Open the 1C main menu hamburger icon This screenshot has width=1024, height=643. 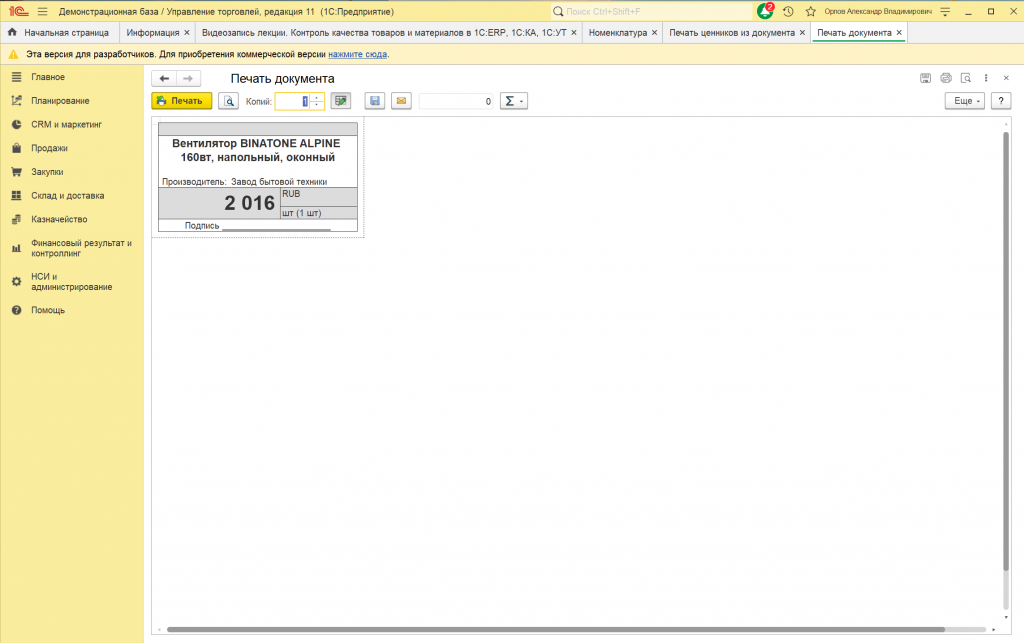point(42,12)
